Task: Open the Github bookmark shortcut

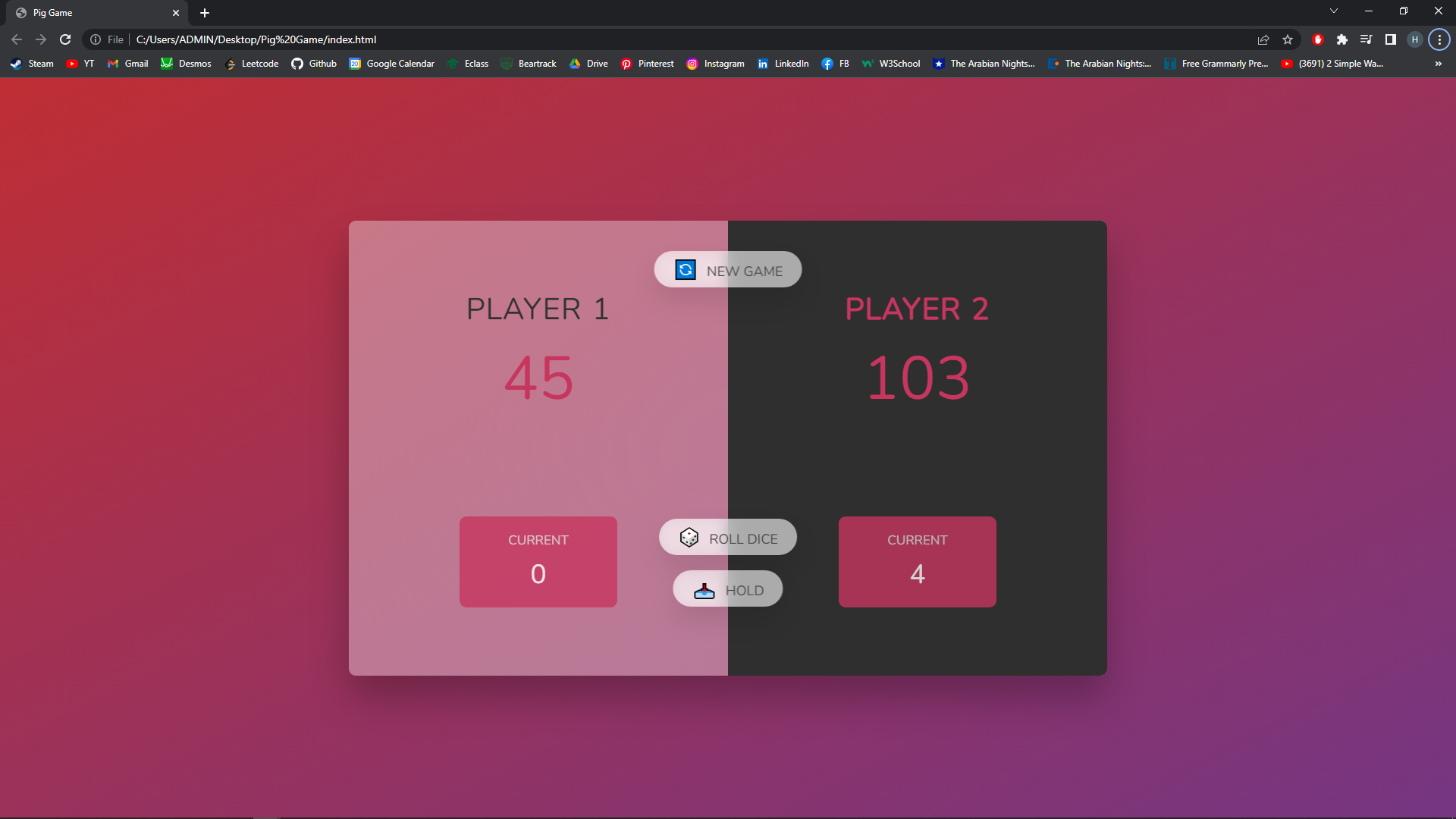Action: point(314,64)
